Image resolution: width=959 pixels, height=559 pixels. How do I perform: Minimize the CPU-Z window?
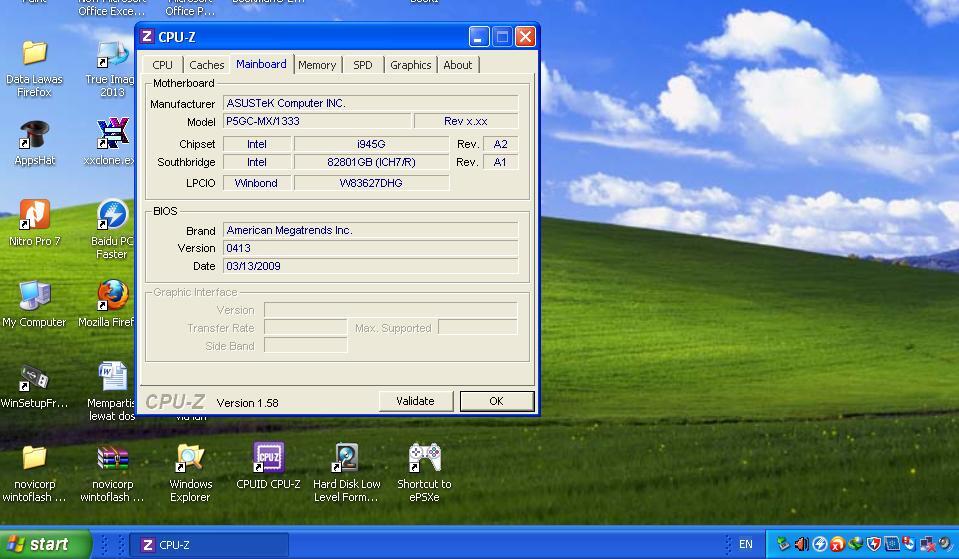(479, 37)
